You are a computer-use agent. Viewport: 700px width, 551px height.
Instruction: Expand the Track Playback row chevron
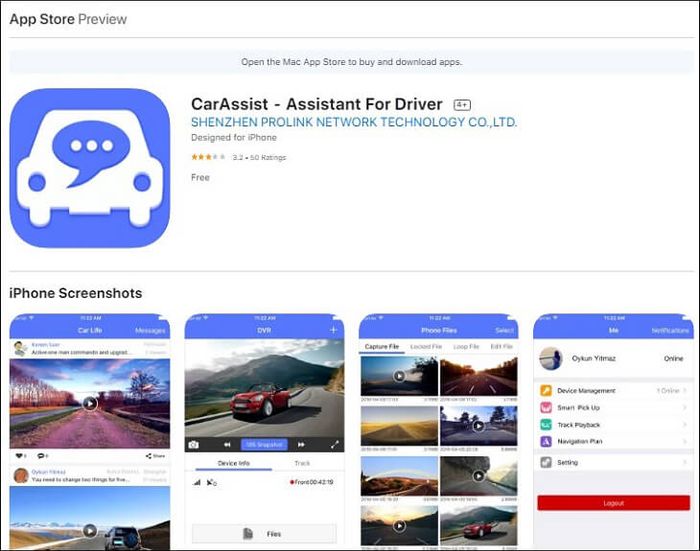684,425
